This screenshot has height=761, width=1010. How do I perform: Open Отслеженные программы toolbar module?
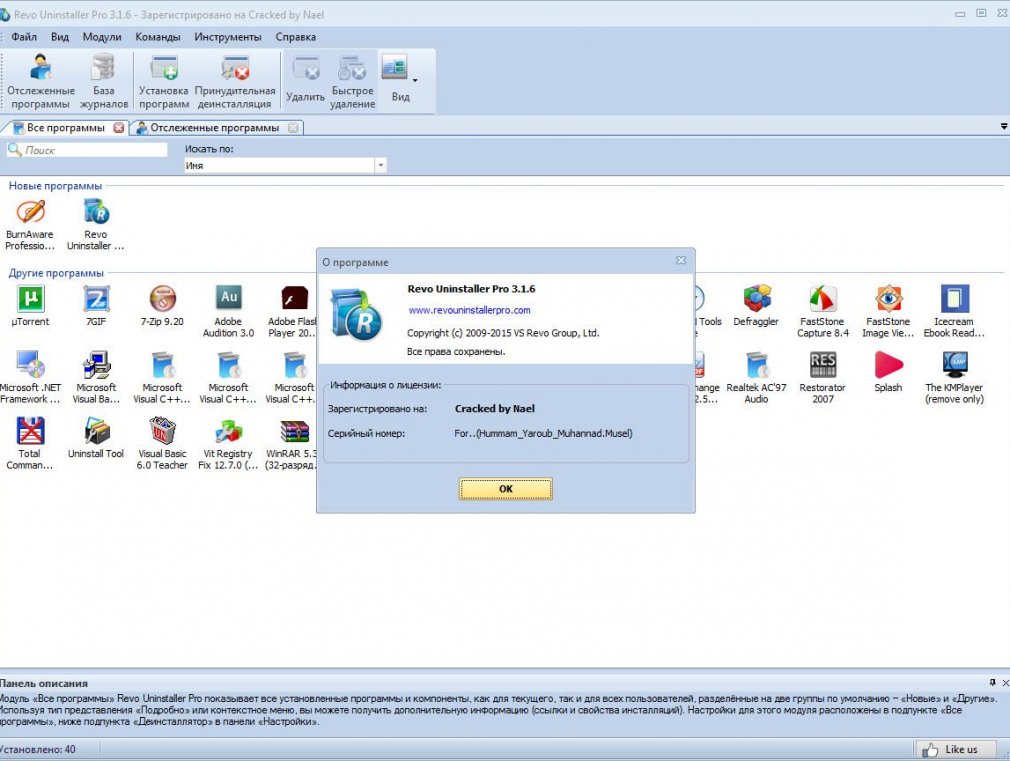point(41,81)
